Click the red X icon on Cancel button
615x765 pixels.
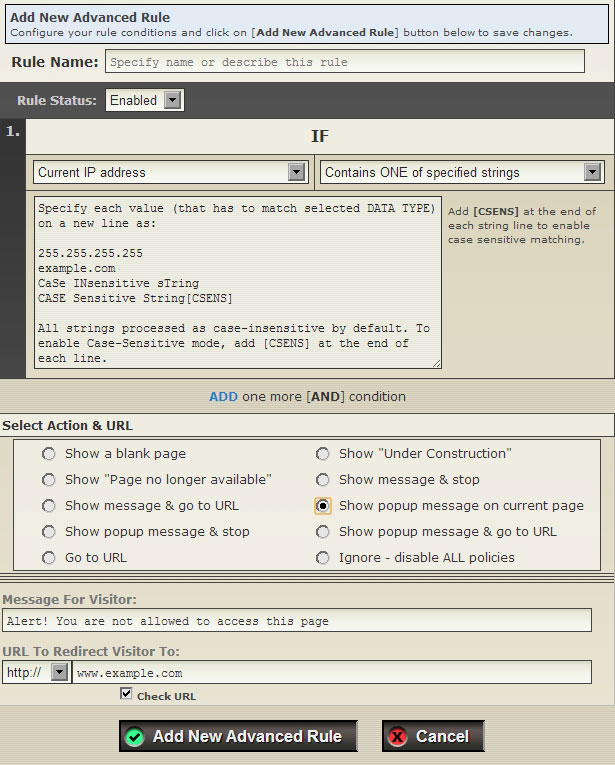[397, 737]
